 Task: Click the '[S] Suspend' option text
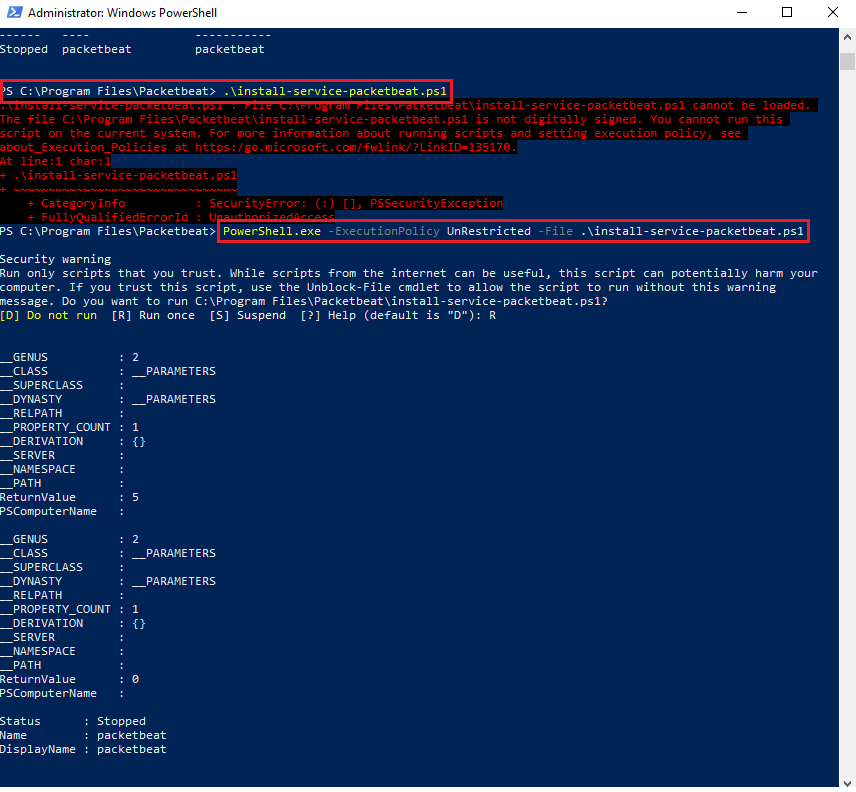tap(247, 315)
